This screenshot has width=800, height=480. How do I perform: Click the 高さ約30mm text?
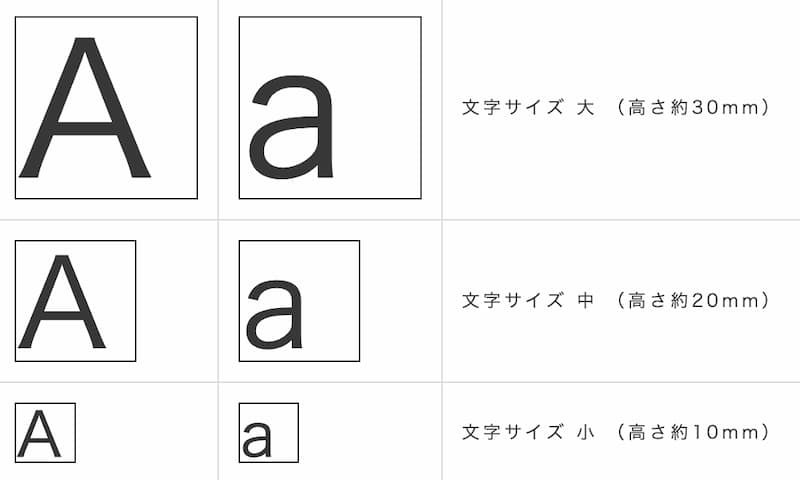[x=694, y=108]
